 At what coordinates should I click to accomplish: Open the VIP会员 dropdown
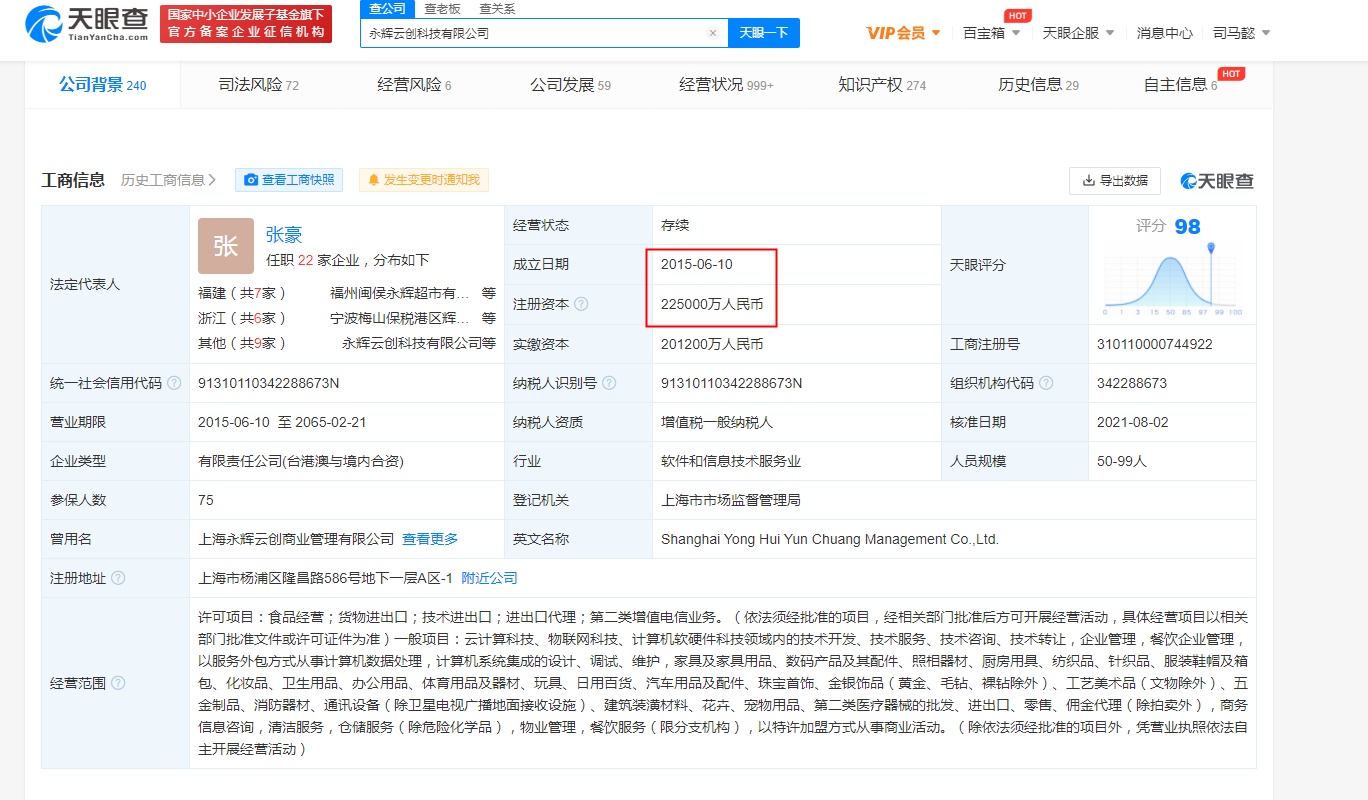point(903,33)
